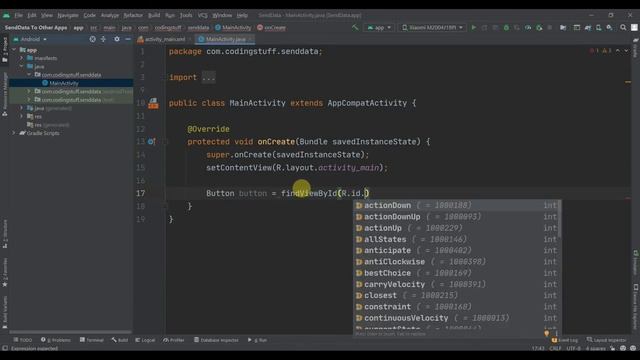
Task: Expand Gradle Scripts node
Action: pos(14,133)
